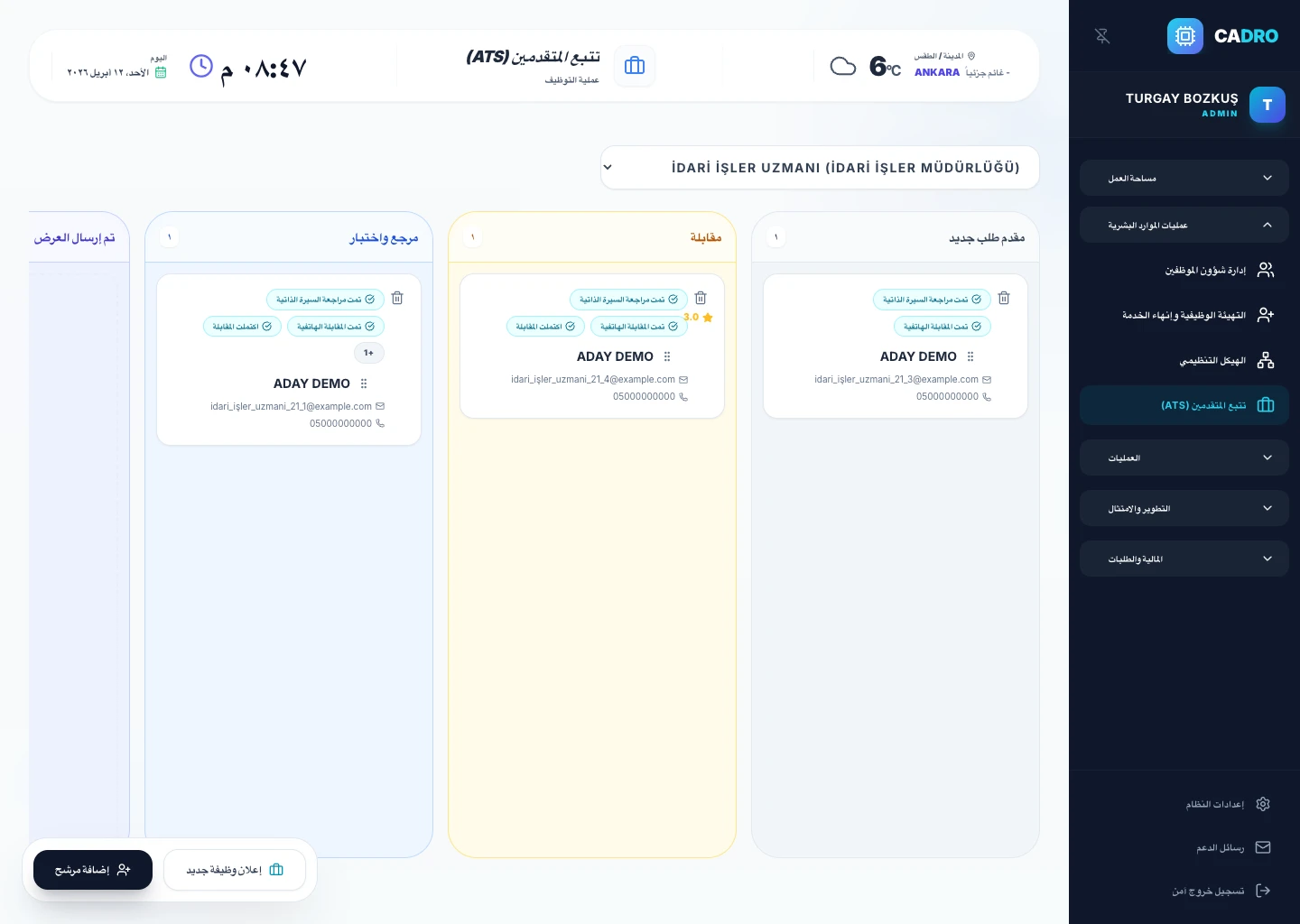Delete the candidate card in New Applicant column
Viewport: 1300px width, 924px height.
(1004, 299)
